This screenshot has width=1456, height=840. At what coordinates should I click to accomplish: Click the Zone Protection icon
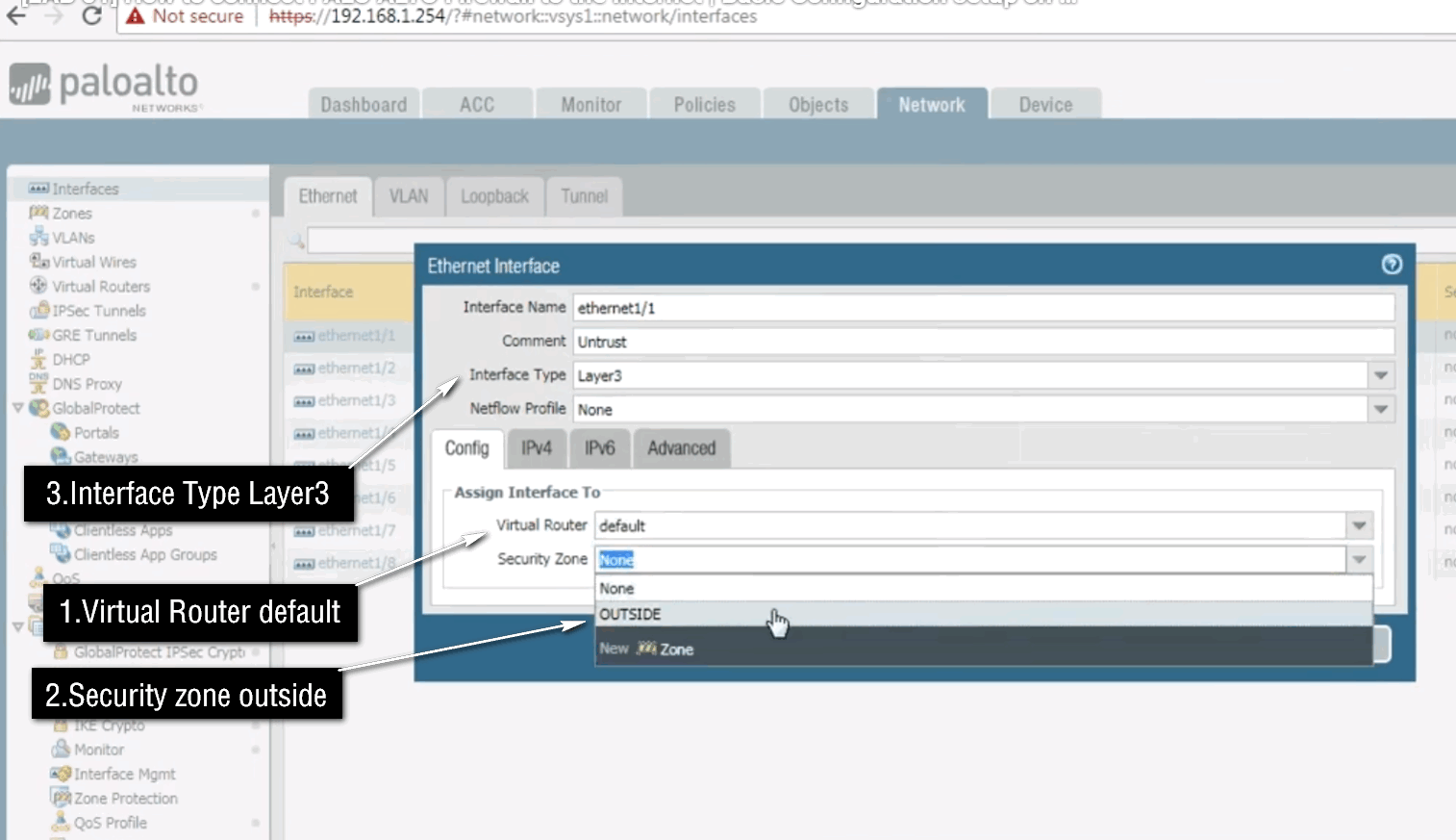click(x=61, y=798)
